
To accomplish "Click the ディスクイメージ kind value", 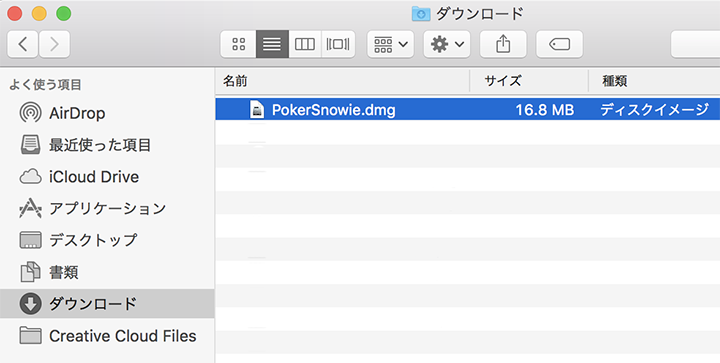I will [x=654, y=110].
